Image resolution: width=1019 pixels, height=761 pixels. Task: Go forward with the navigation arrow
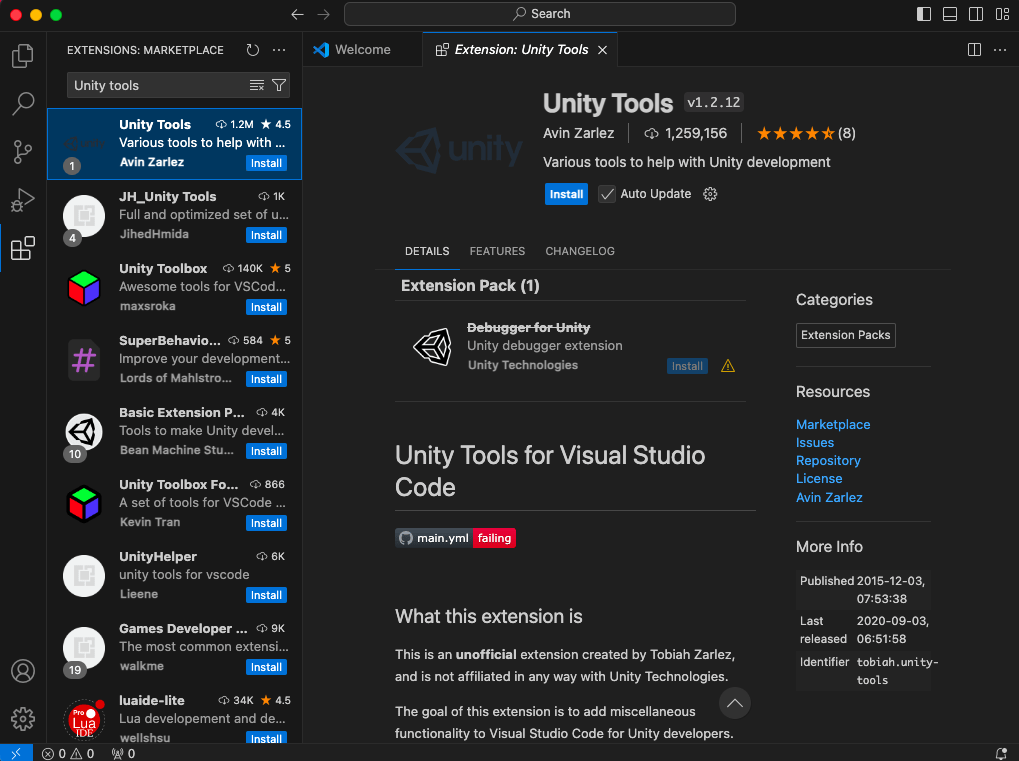[323, 14]
